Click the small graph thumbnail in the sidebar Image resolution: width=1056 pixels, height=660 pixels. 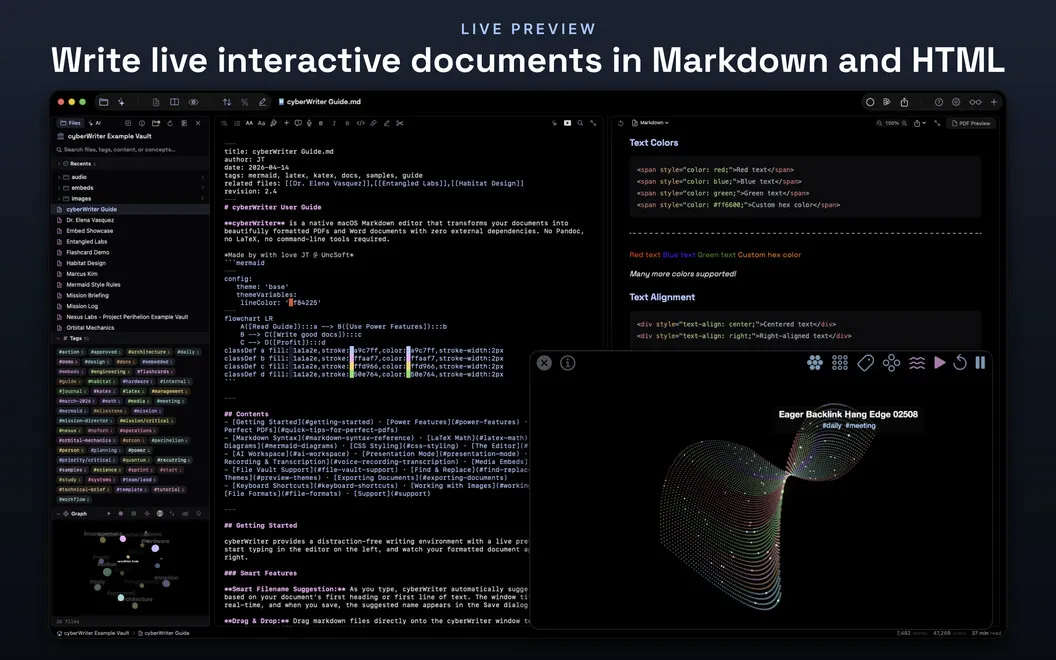(x=130, y=569)
